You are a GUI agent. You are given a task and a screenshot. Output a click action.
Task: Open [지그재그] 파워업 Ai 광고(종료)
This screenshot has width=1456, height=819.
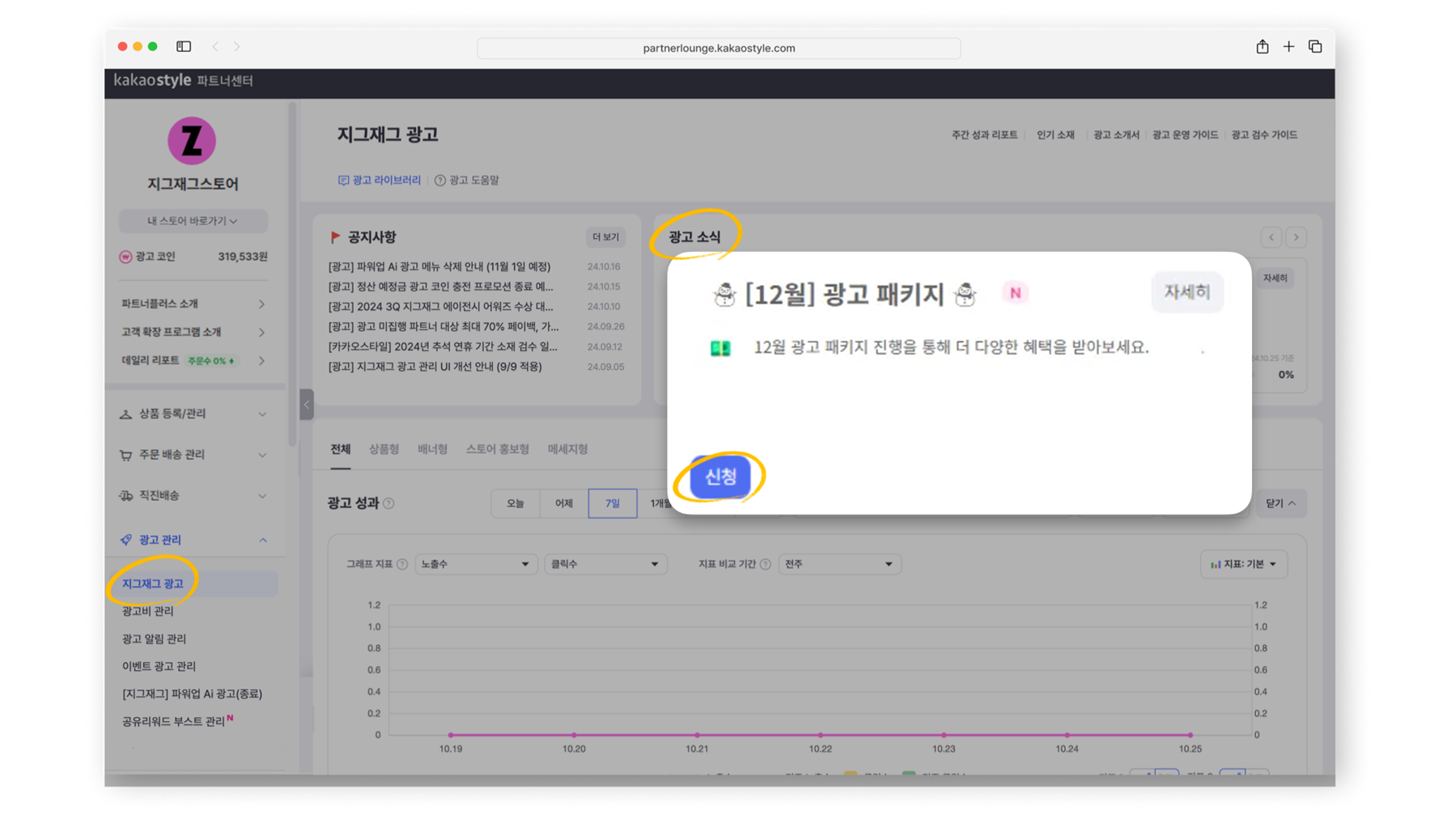pos(192,694)
